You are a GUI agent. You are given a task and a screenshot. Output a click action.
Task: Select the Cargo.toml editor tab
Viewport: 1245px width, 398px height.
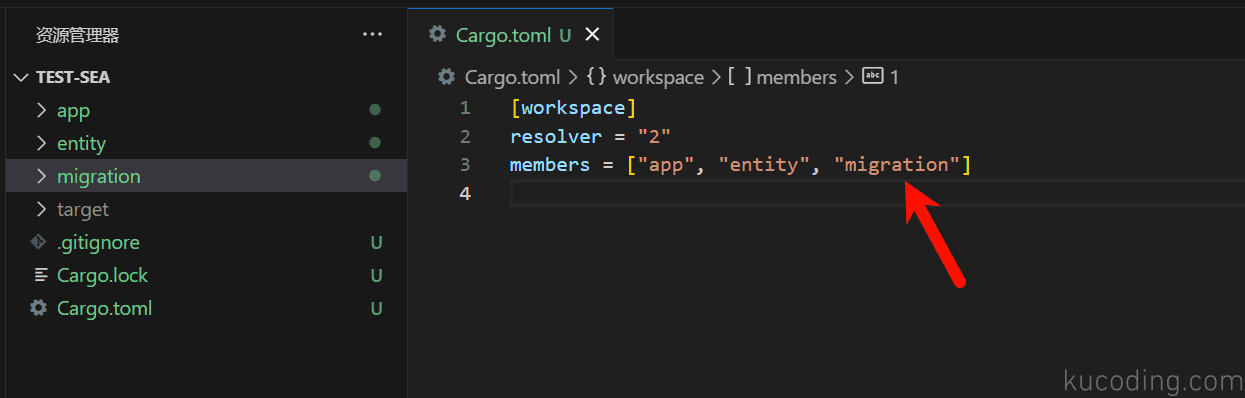511,35
